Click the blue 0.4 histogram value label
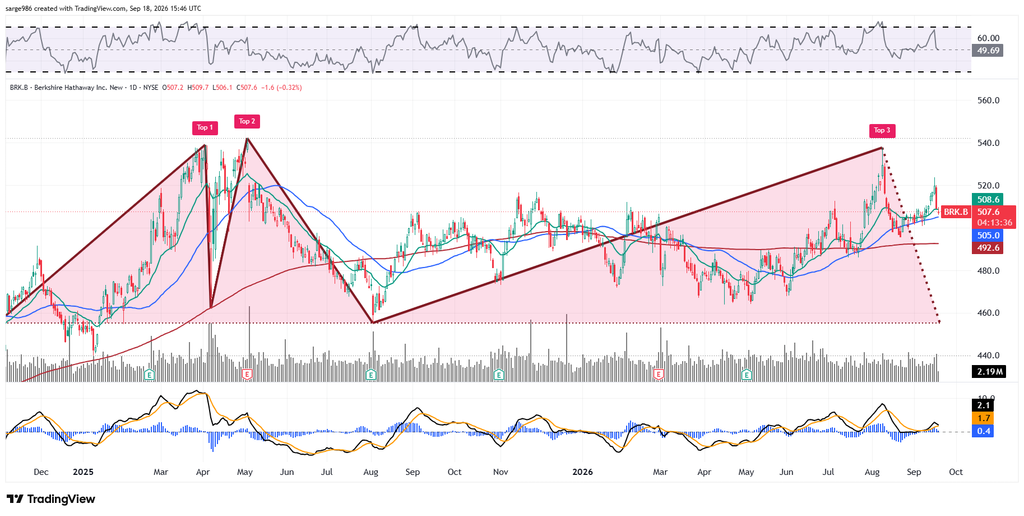The image size is (1024, 516). (x=983, y=431)
